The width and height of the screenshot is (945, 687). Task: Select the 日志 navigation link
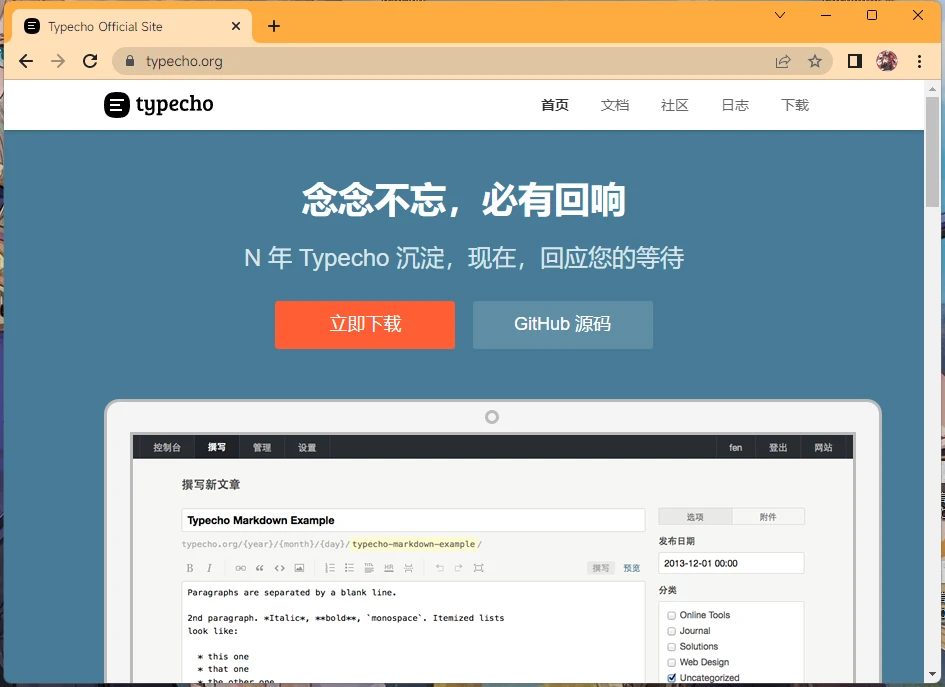point(735,105)
